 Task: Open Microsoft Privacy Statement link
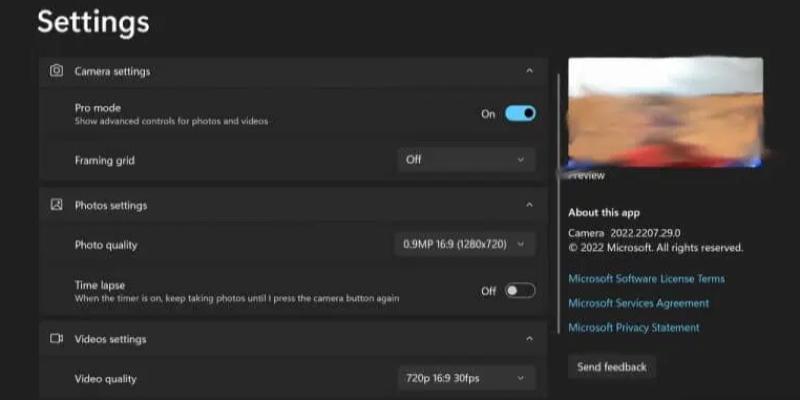pos(634,328)
